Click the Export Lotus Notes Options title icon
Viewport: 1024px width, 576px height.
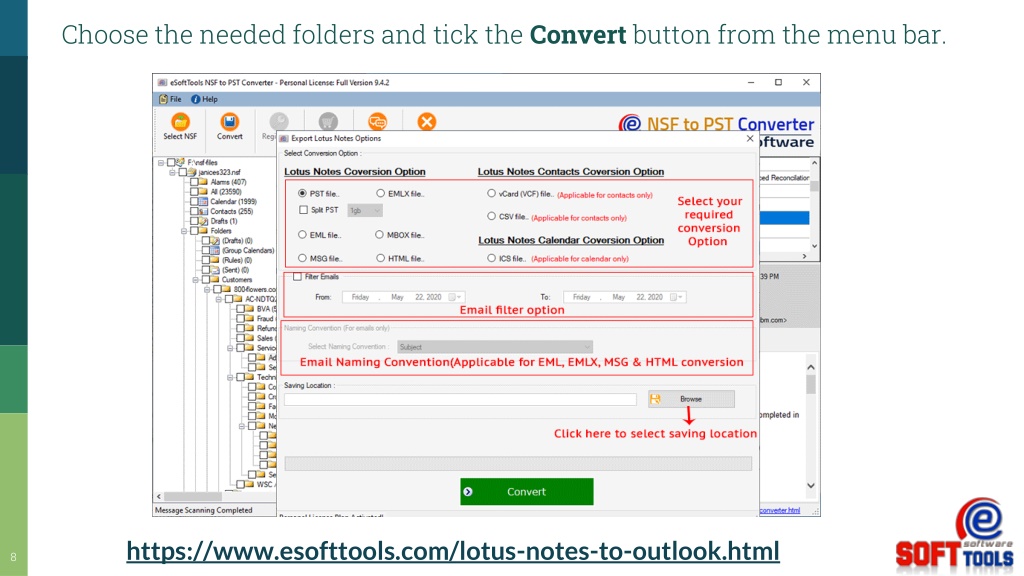click(283, 138)
